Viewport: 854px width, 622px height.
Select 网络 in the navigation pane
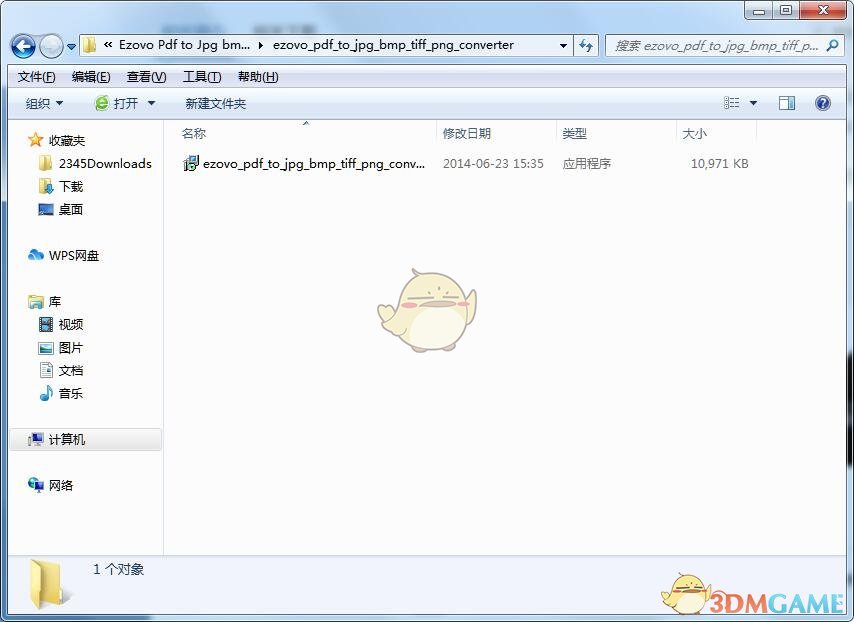point(60,485)
